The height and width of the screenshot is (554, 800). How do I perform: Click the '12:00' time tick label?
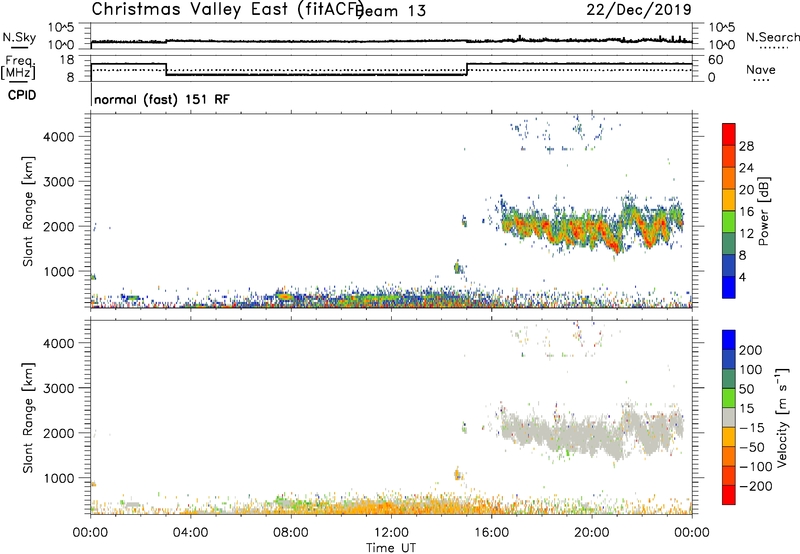click(391, 533)
